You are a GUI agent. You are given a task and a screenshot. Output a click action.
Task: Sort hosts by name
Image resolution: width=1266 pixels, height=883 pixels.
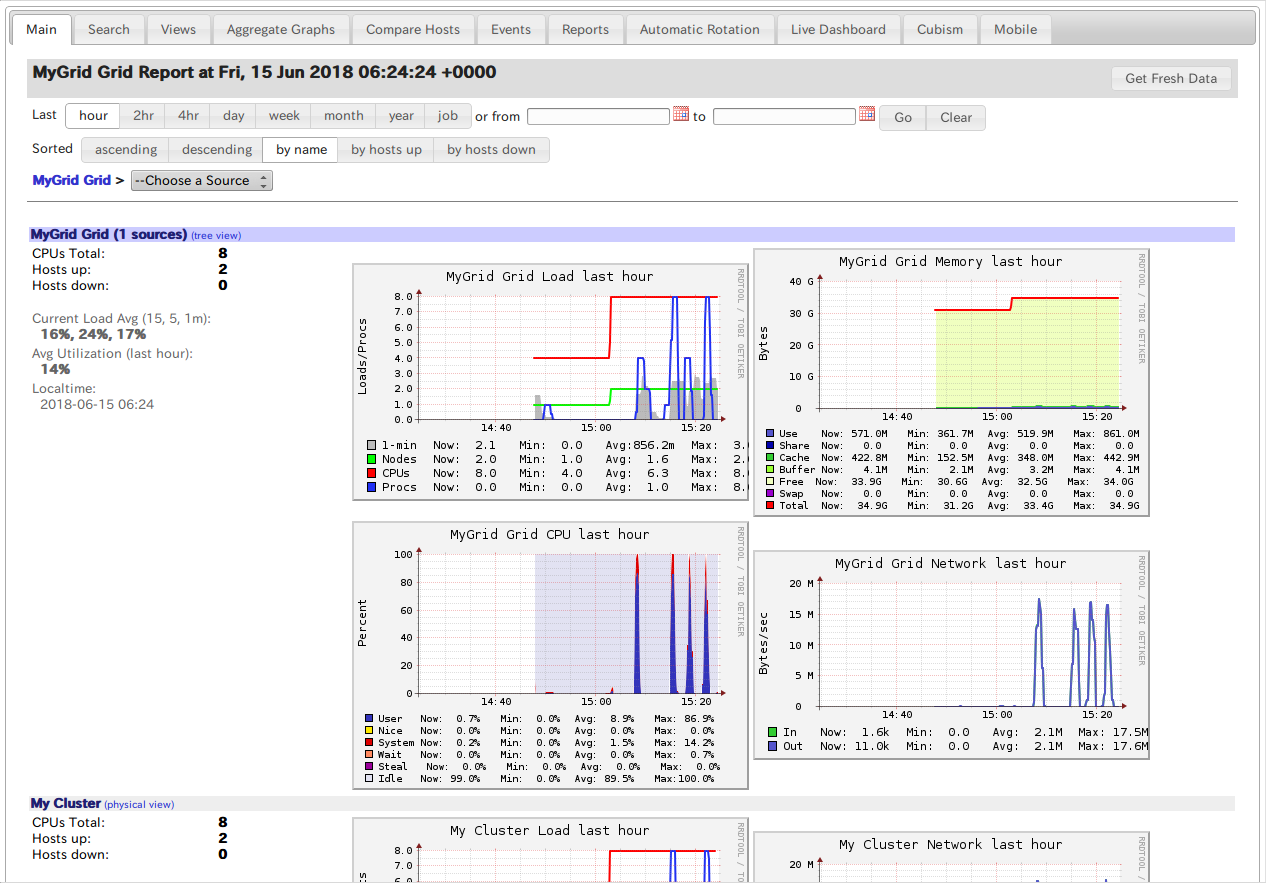point(301,150)
